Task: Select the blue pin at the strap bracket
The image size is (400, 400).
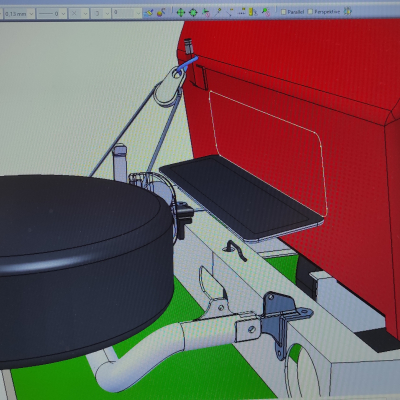Action: pyautogui.click(x=187, y=65)
